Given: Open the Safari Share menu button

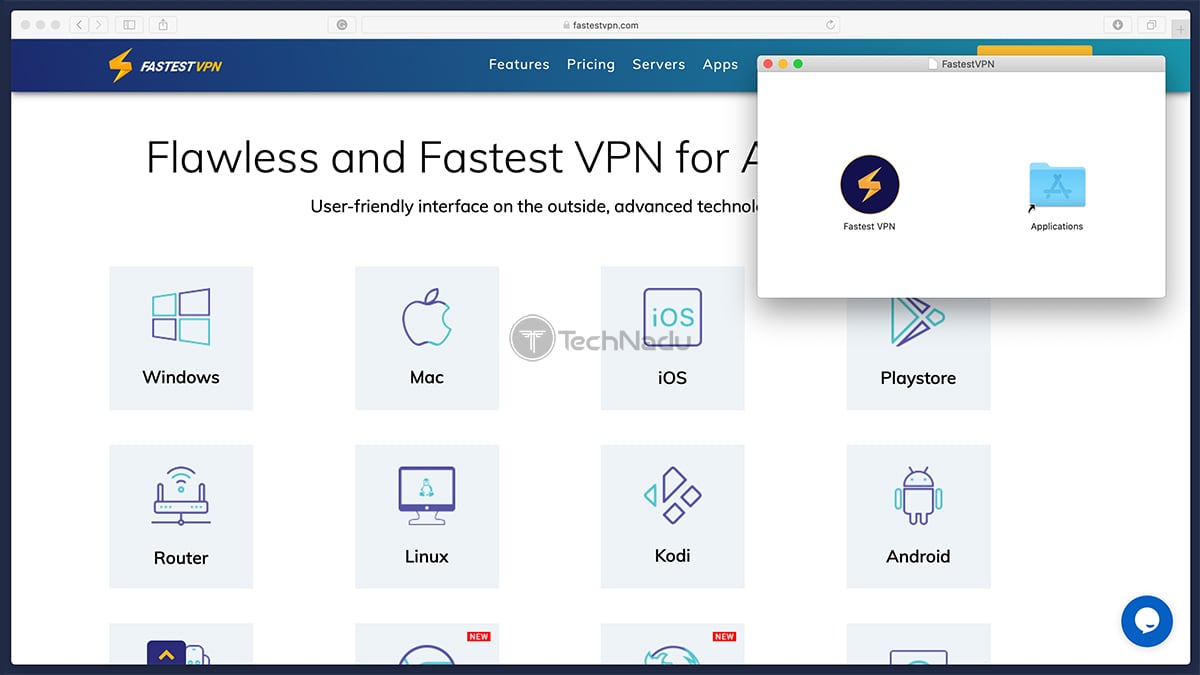Looking at the screenshot, I should click(x=164, y=24).
